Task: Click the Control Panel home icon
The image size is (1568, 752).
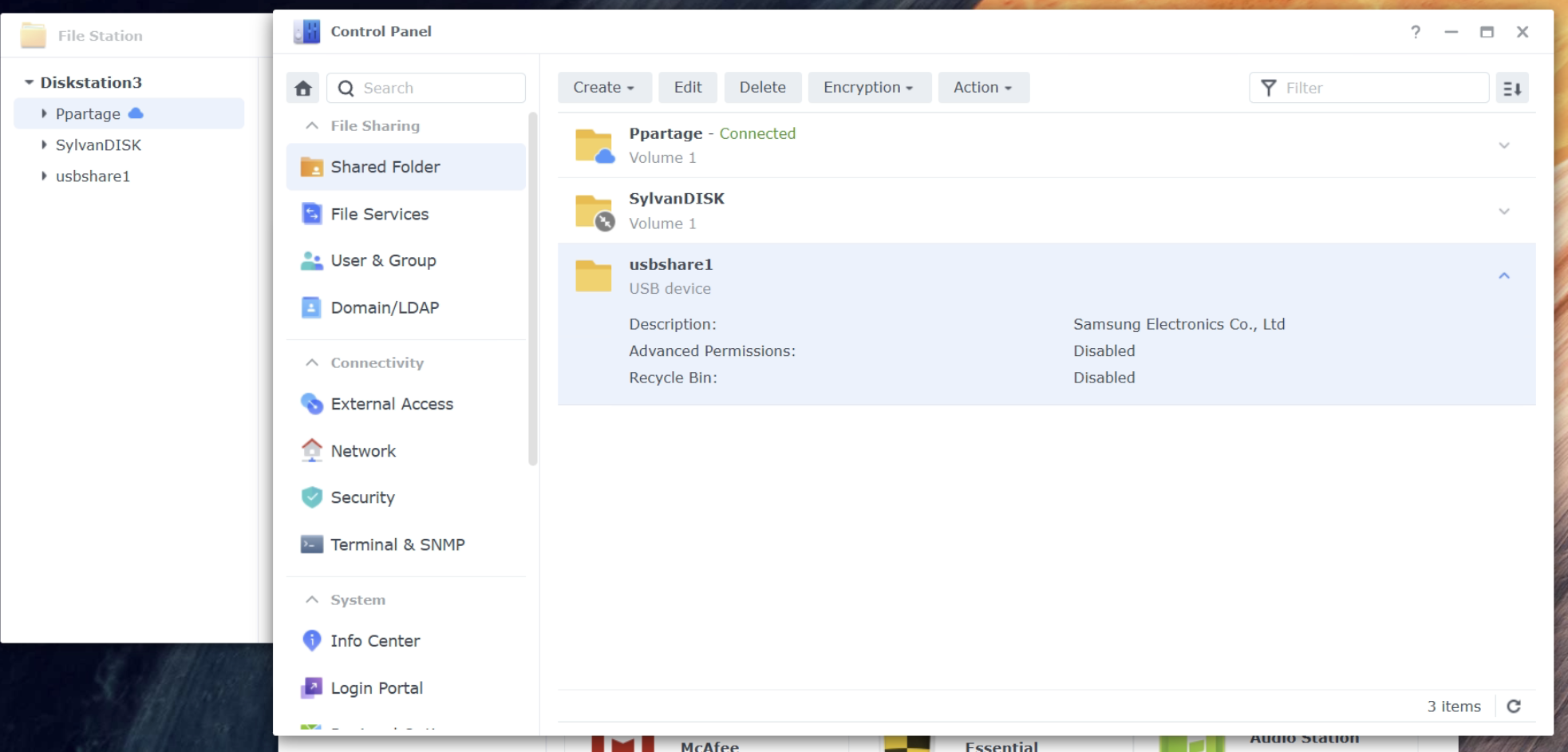Action: pyautogui.click(x=302, y=88)
